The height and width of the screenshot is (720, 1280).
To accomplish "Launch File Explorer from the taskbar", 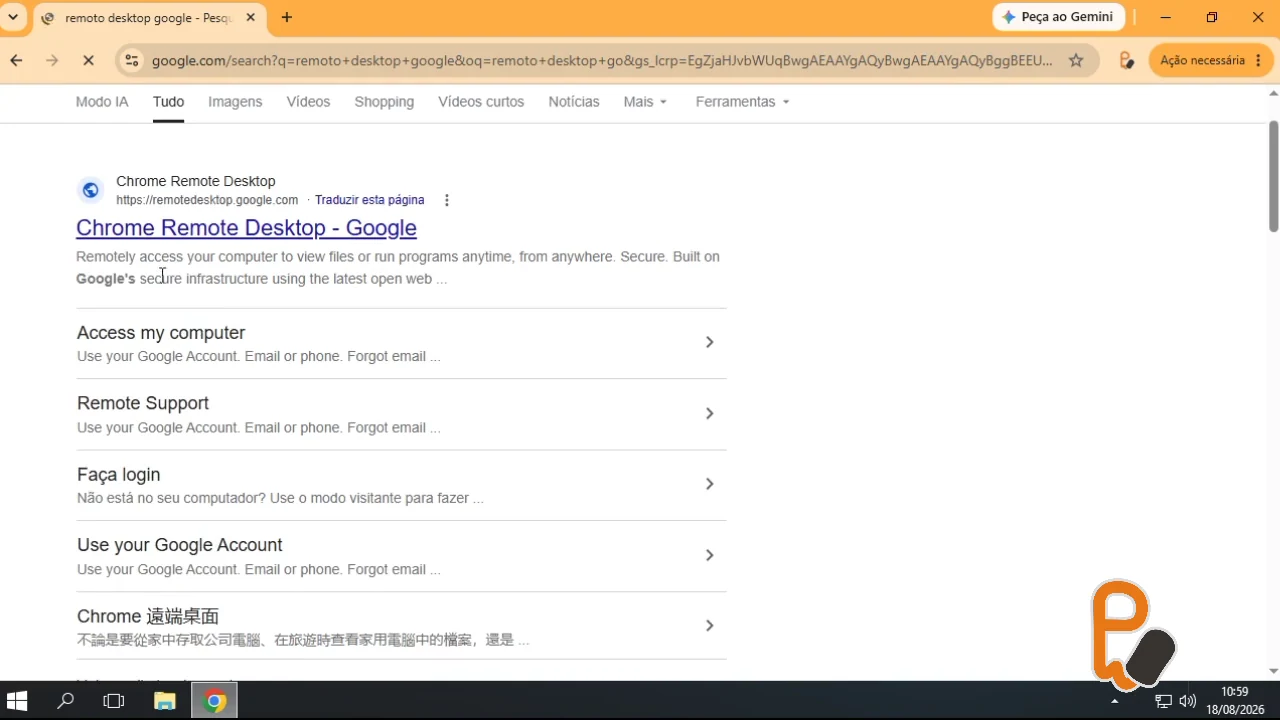I will 163,701.
